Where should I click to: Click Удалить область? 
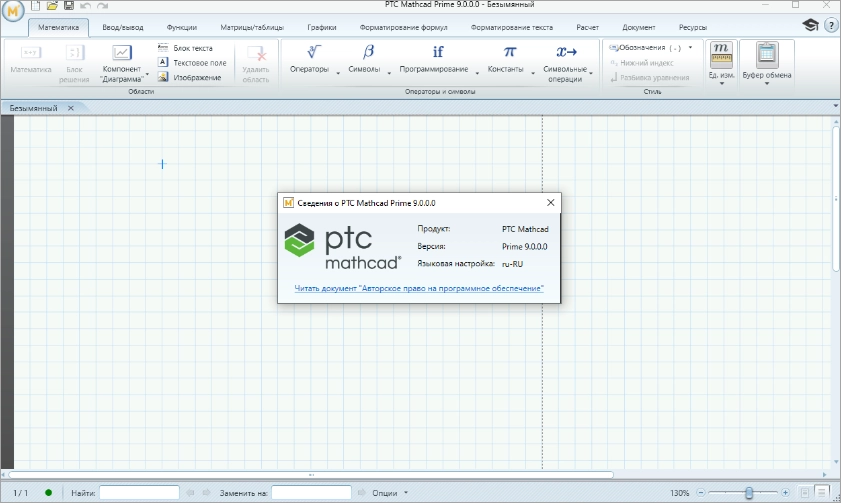coord(256,64)
